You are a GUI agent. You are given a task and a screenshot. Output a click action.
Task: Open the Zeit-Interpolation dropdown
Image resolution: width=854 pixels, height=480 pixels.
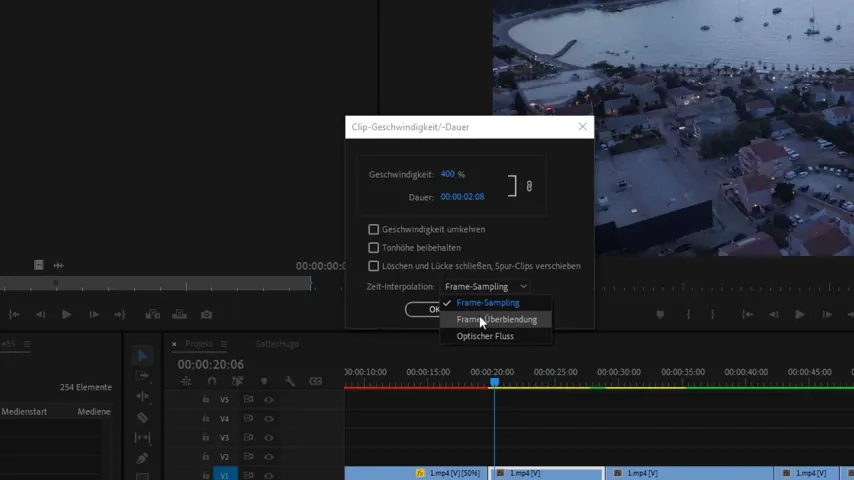coord(485,287)
